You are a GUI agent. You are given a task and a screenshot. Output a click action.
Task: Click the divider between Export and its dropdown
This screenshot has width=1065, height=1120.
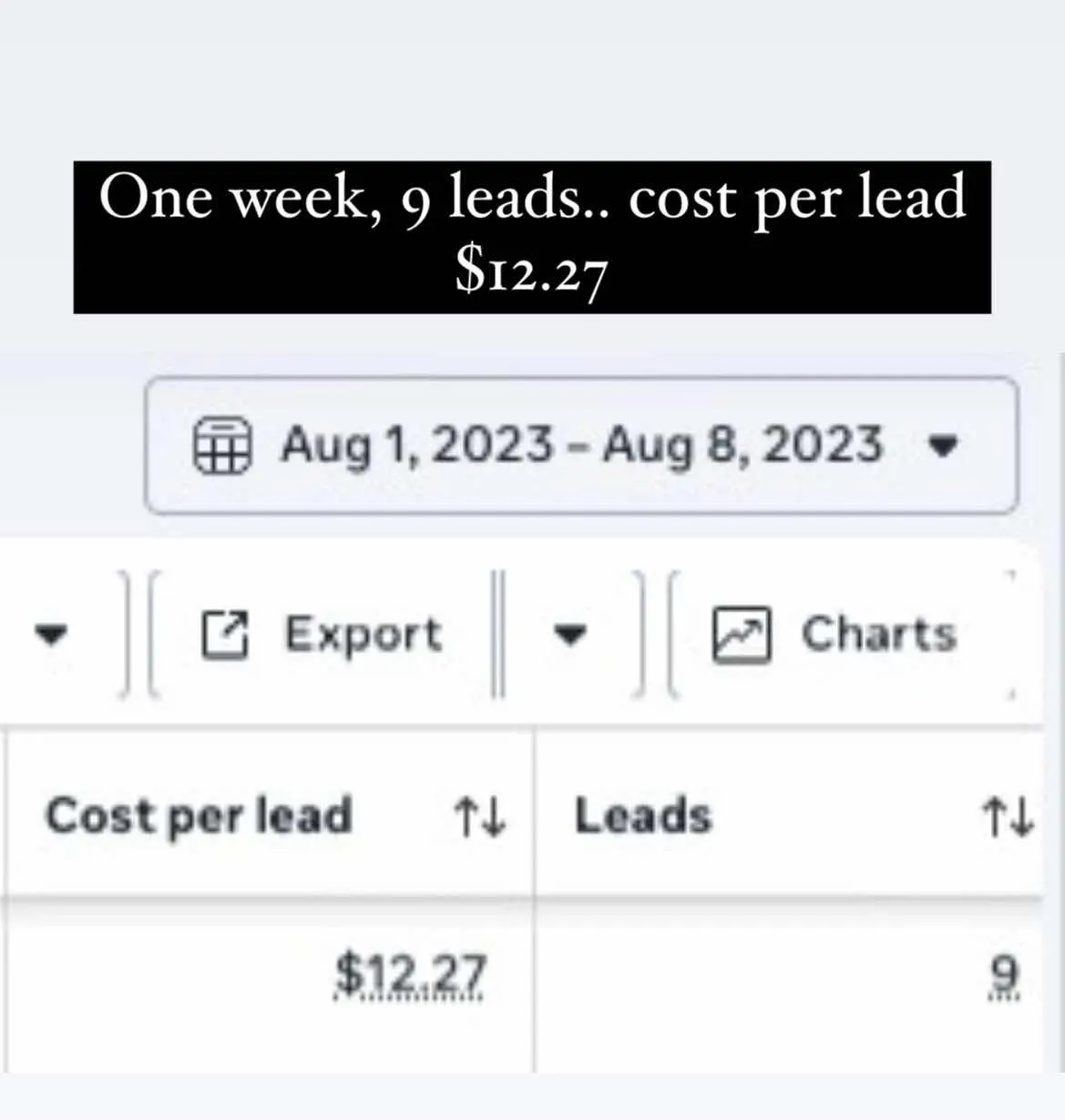497,634
